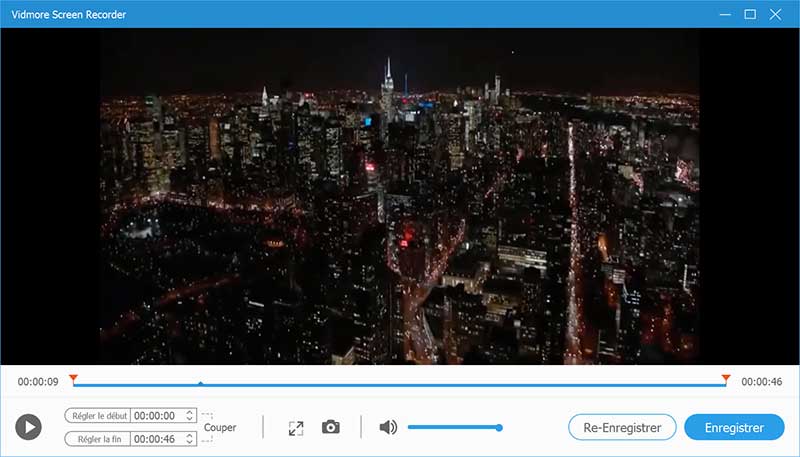
Task: Decrease end time using stepper arrow
Action: coord(191,442)
